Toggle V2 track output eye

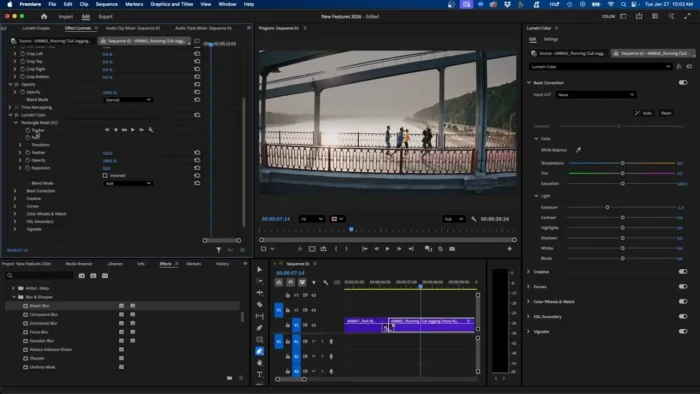314,310
